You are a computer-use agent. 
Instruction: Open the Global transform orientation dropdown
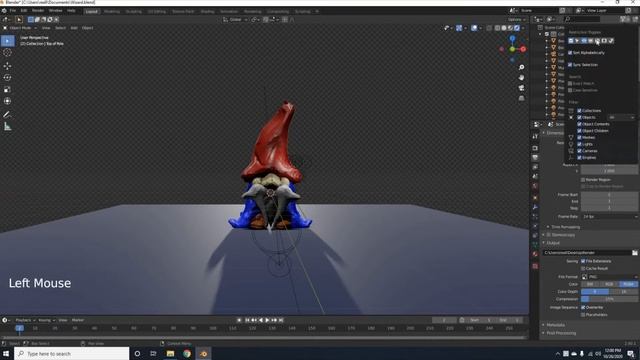[235, 20]
